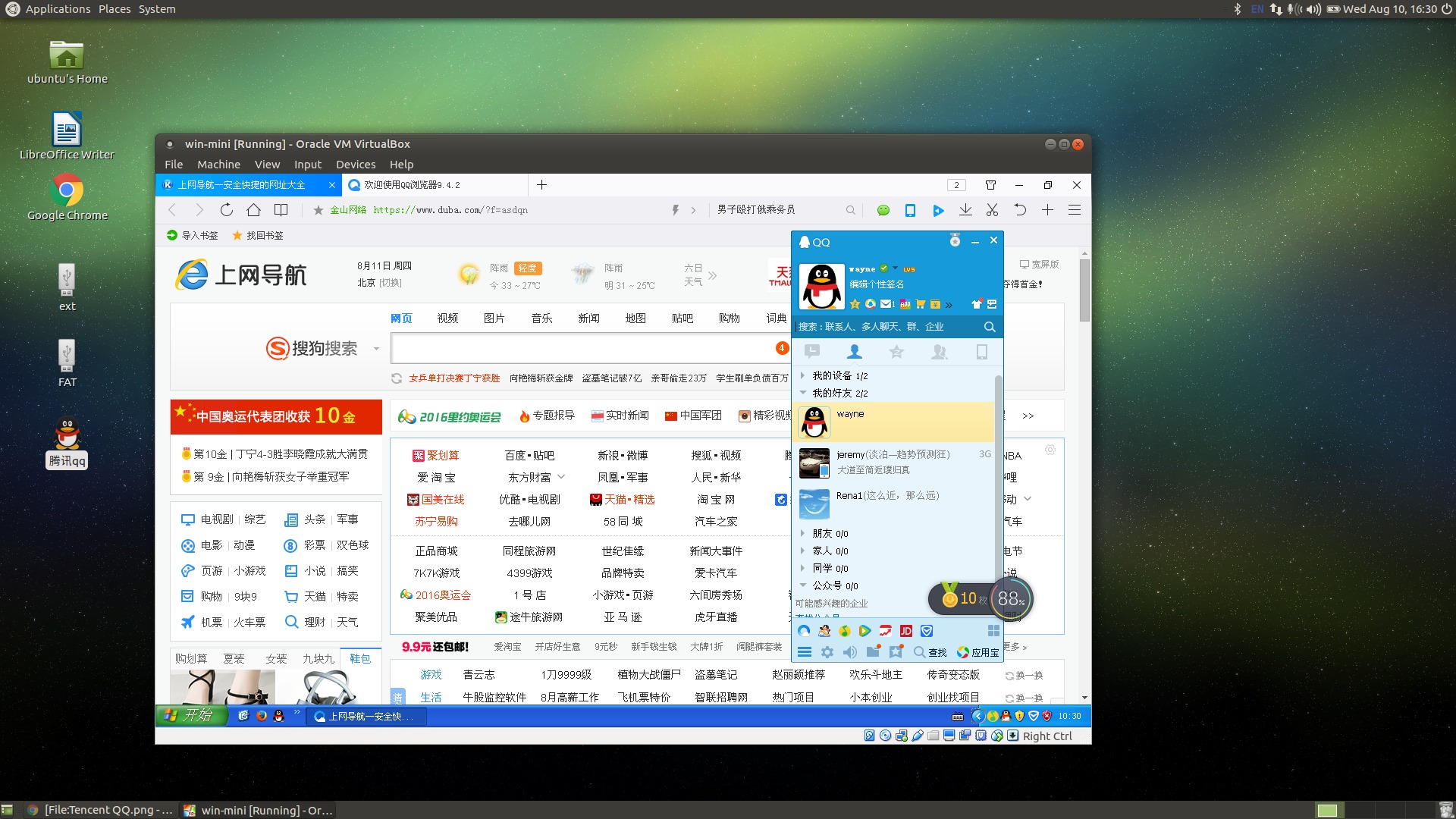This screenshot has height=819, width=1456.
Task: Open QQ Qzone star tab icon
Action: click(x=897, y=352)
